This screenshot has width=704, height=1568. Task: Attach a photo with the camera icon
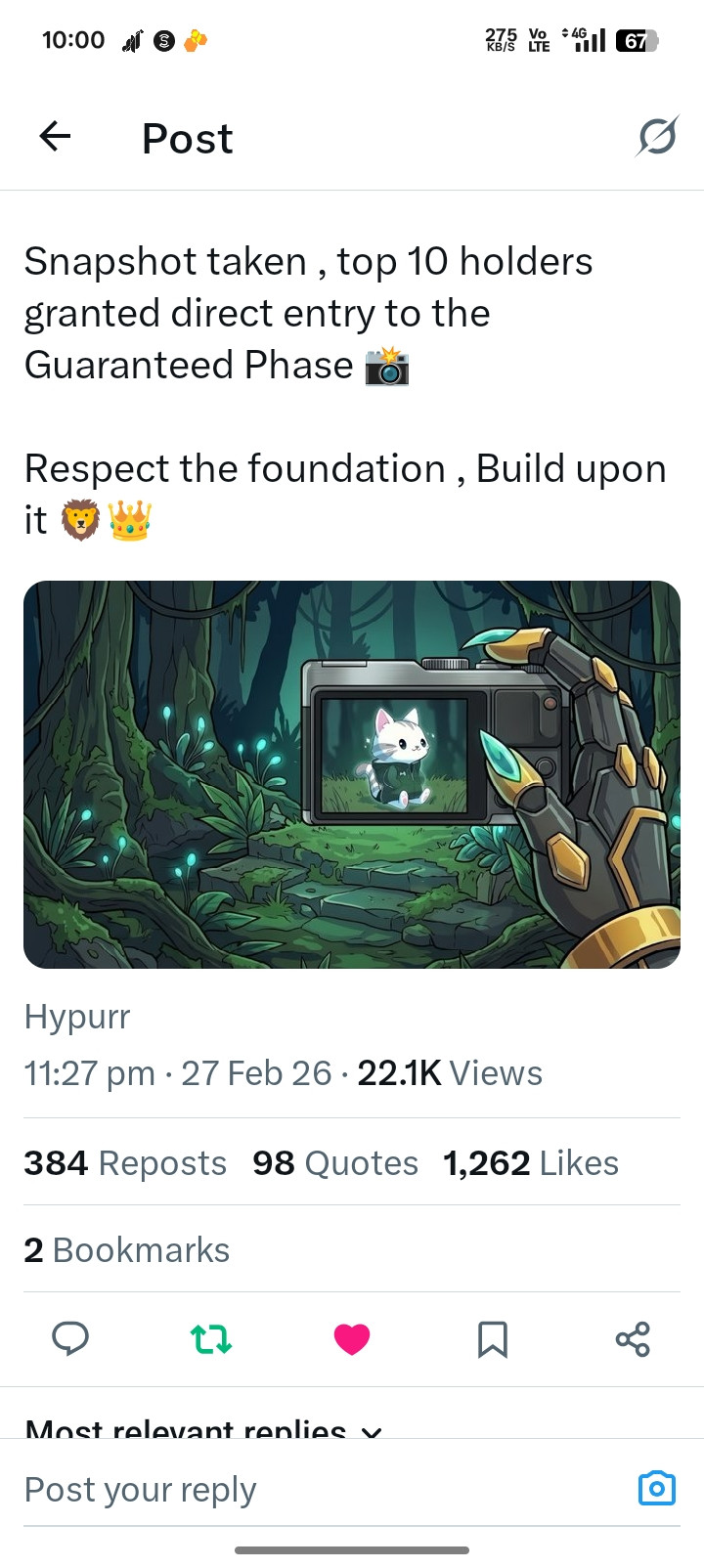click(x=657, y=1488)
